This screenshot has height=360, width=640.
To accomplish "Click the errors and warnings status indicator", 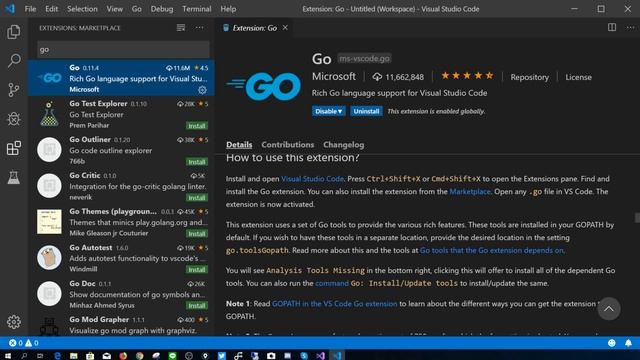I will point(24,343).
